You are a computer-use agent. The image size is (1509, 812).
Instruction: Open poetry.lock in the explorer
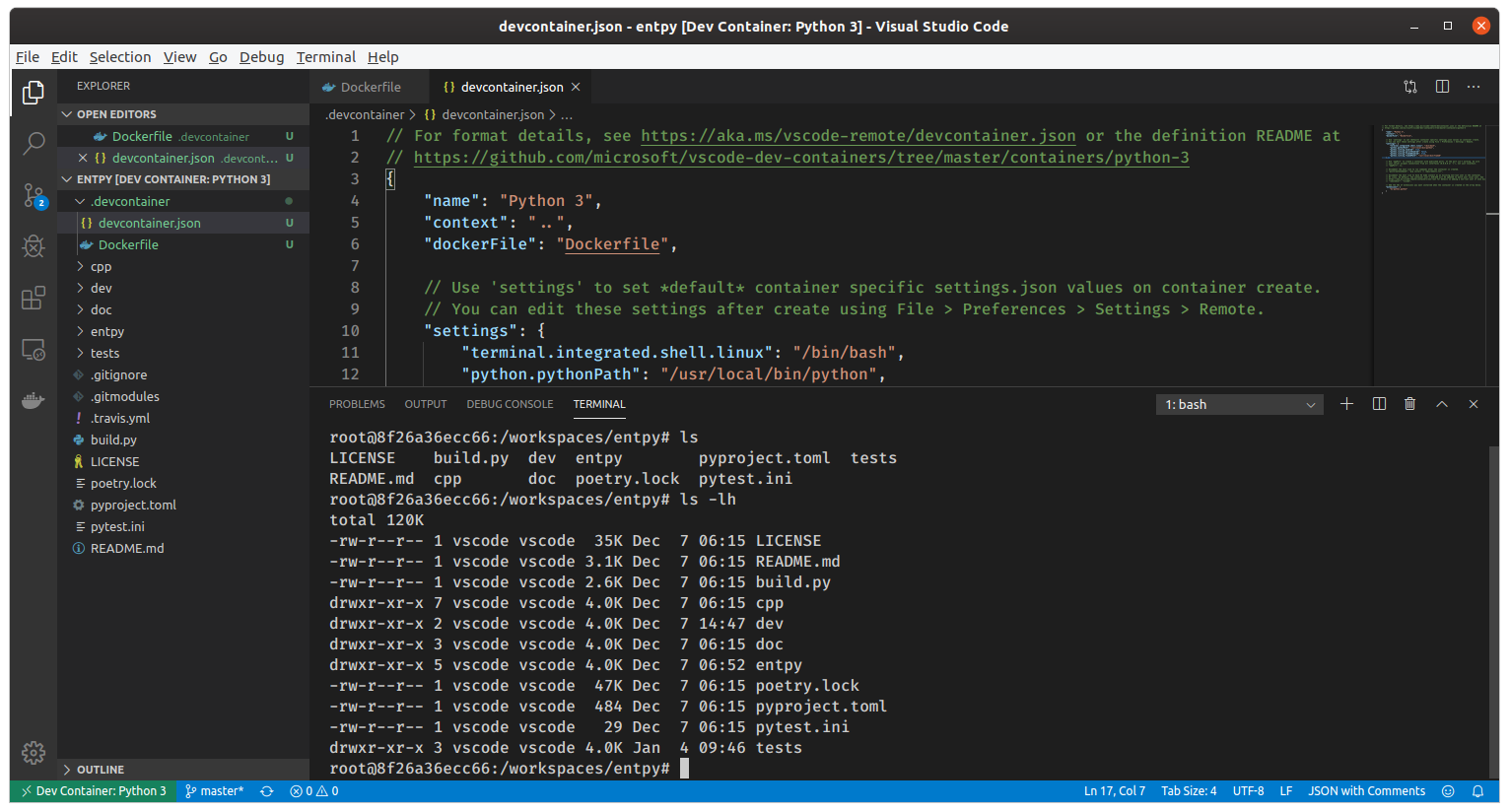coord(183,483)
